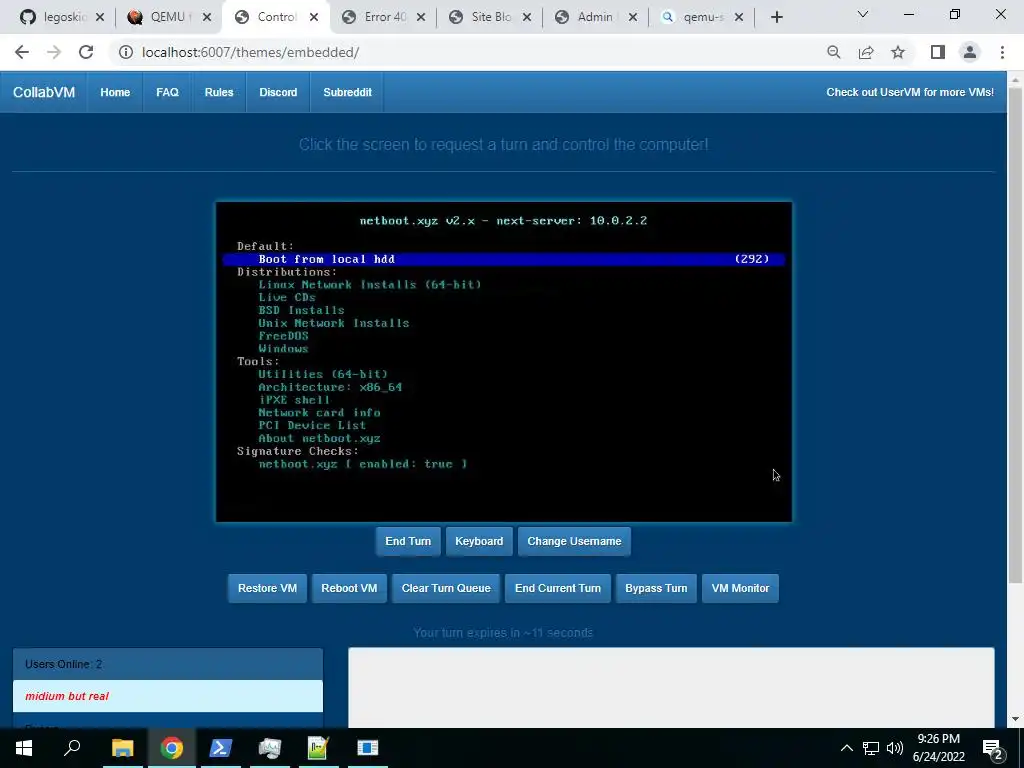Viewport: 1024px width, 768px height.
Task: Click the Check out UserVM link
Action: click(910, 92)
